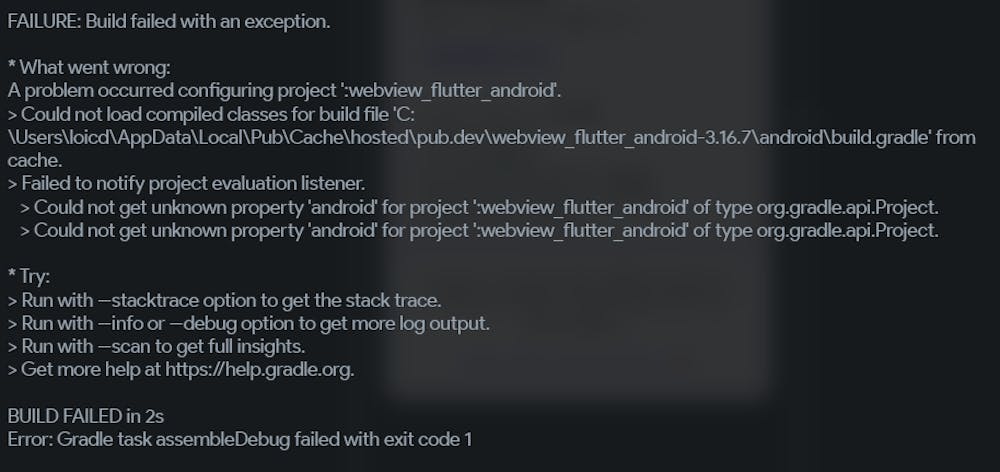Click the first 'Could not get unknown property' line

pyautogui.click(x=486, y=206)
